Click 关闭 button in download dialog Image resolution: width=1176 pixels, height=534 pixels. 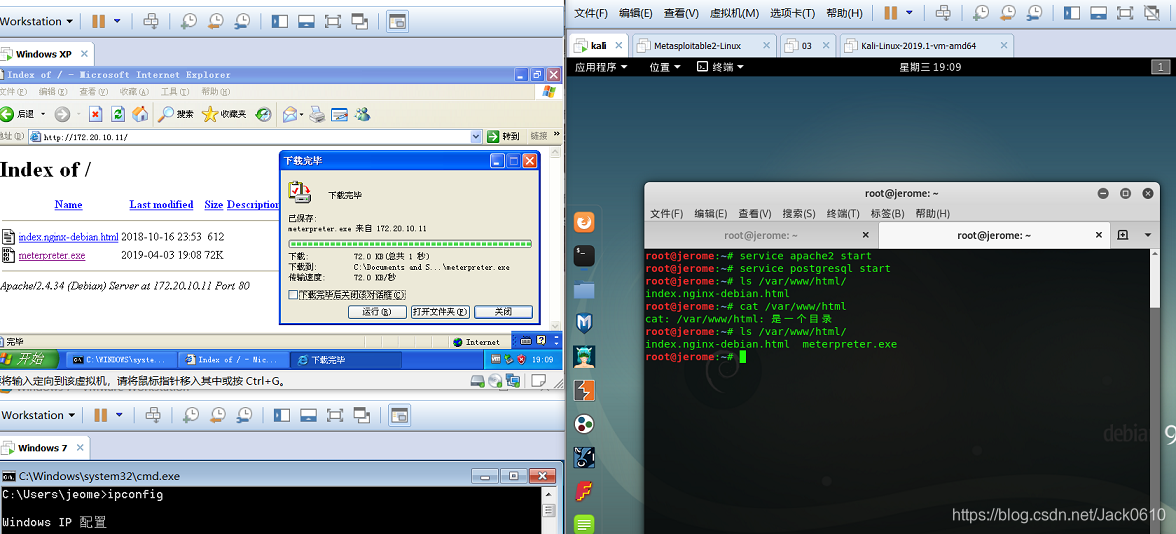point(503,312)
